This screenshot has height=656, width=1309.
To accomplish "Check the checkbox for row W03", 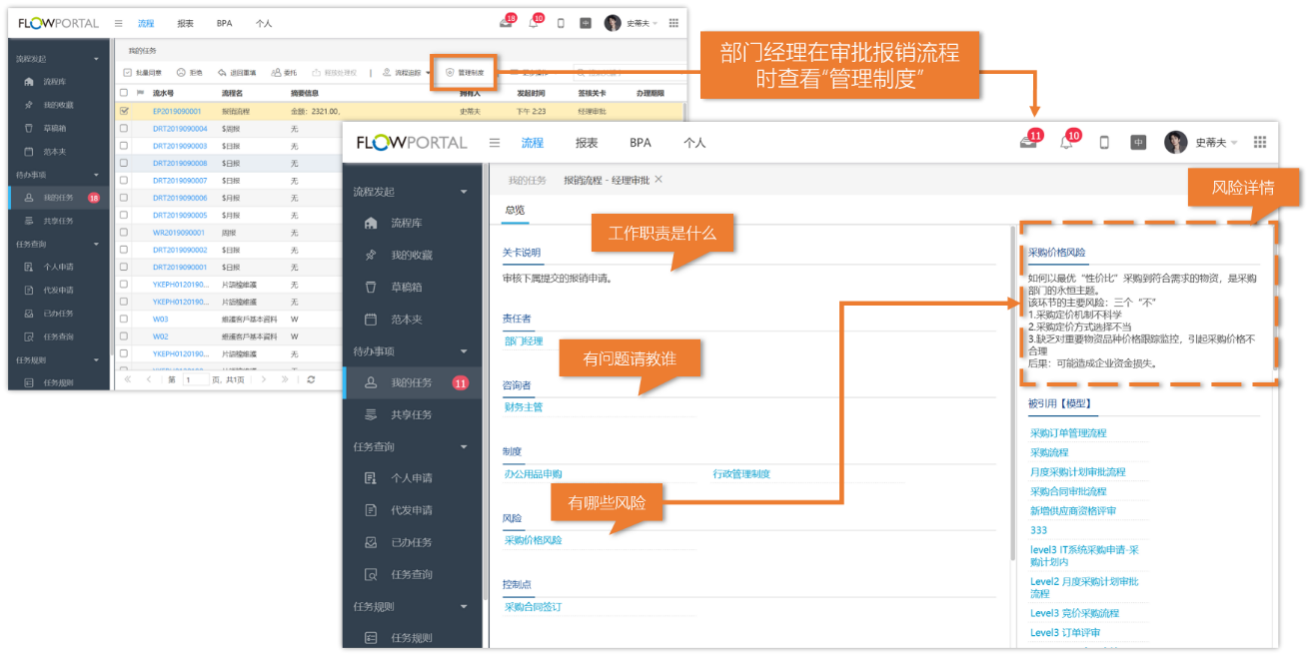I will point(124,320).
